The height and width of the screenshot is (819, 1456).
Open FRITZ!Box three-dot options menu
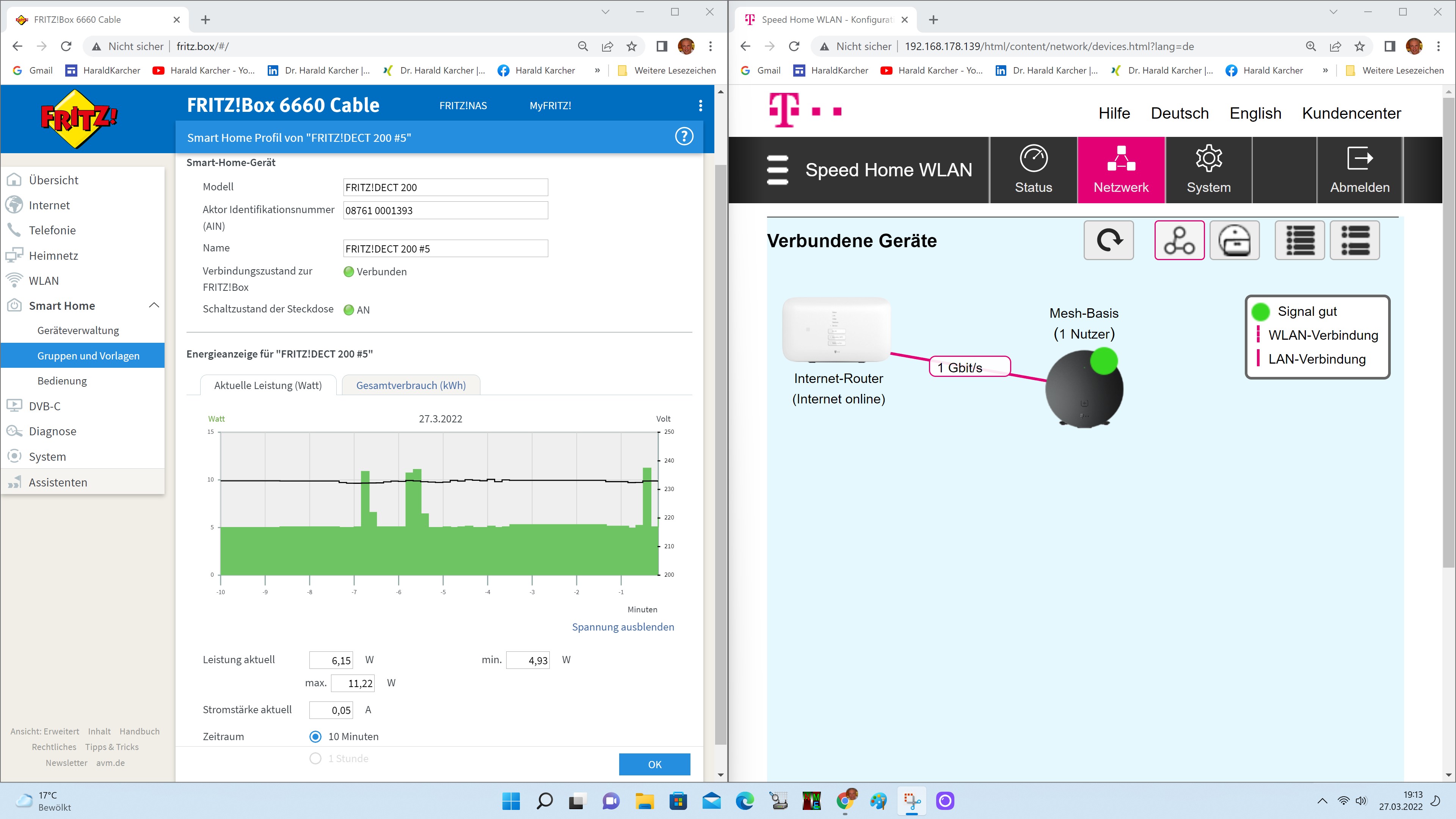(700, 106)
